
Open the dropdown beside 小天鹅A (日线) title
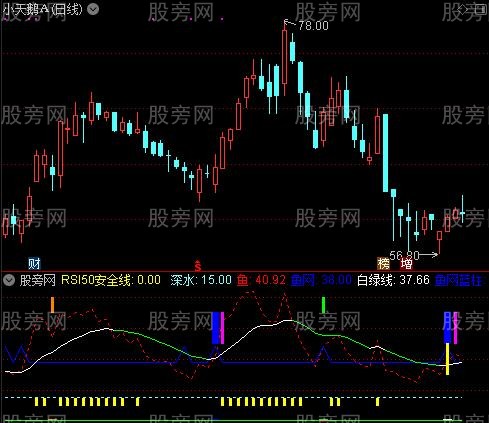93,9
